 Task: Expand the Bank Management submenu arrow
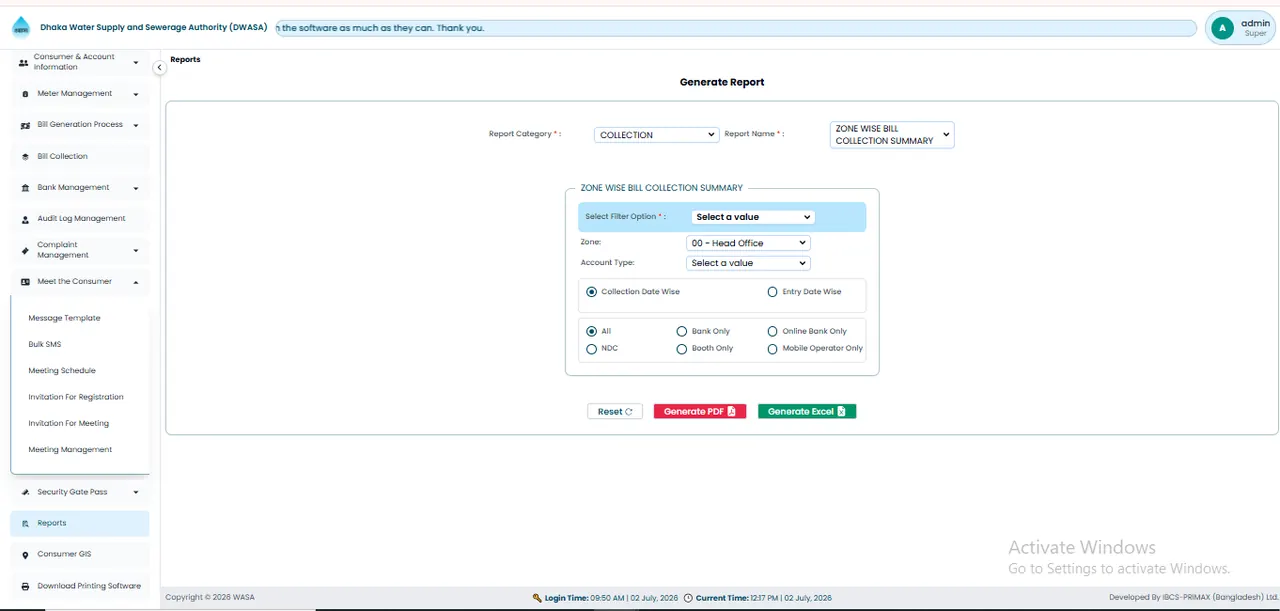[136, 188]
